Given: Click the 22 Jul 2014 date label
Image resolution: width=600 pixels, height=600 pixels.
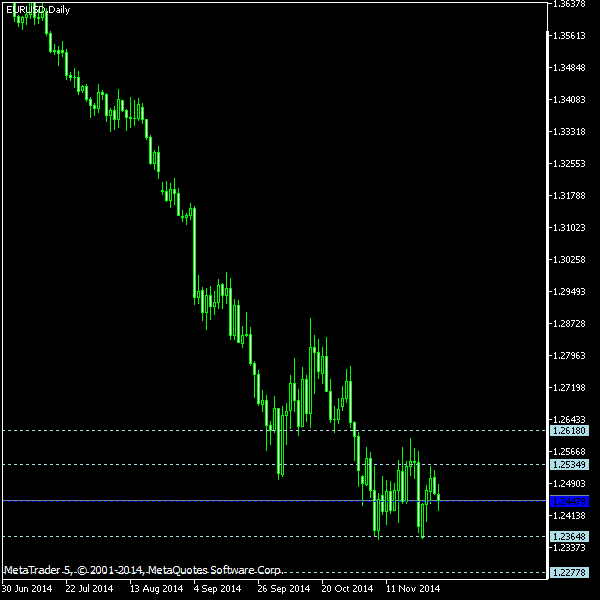Looking at the screenshot, I should point(89,589).
